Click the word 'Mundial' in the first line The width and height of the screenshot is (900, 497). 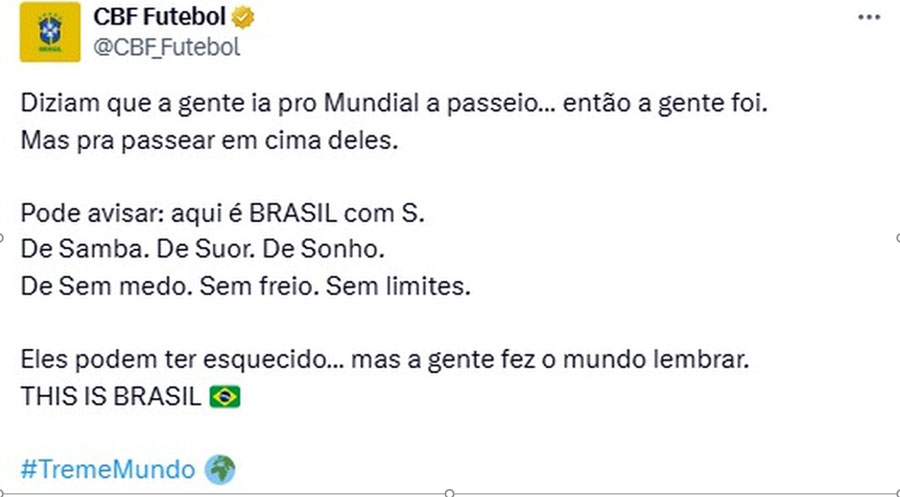click(x=371, y=103)
